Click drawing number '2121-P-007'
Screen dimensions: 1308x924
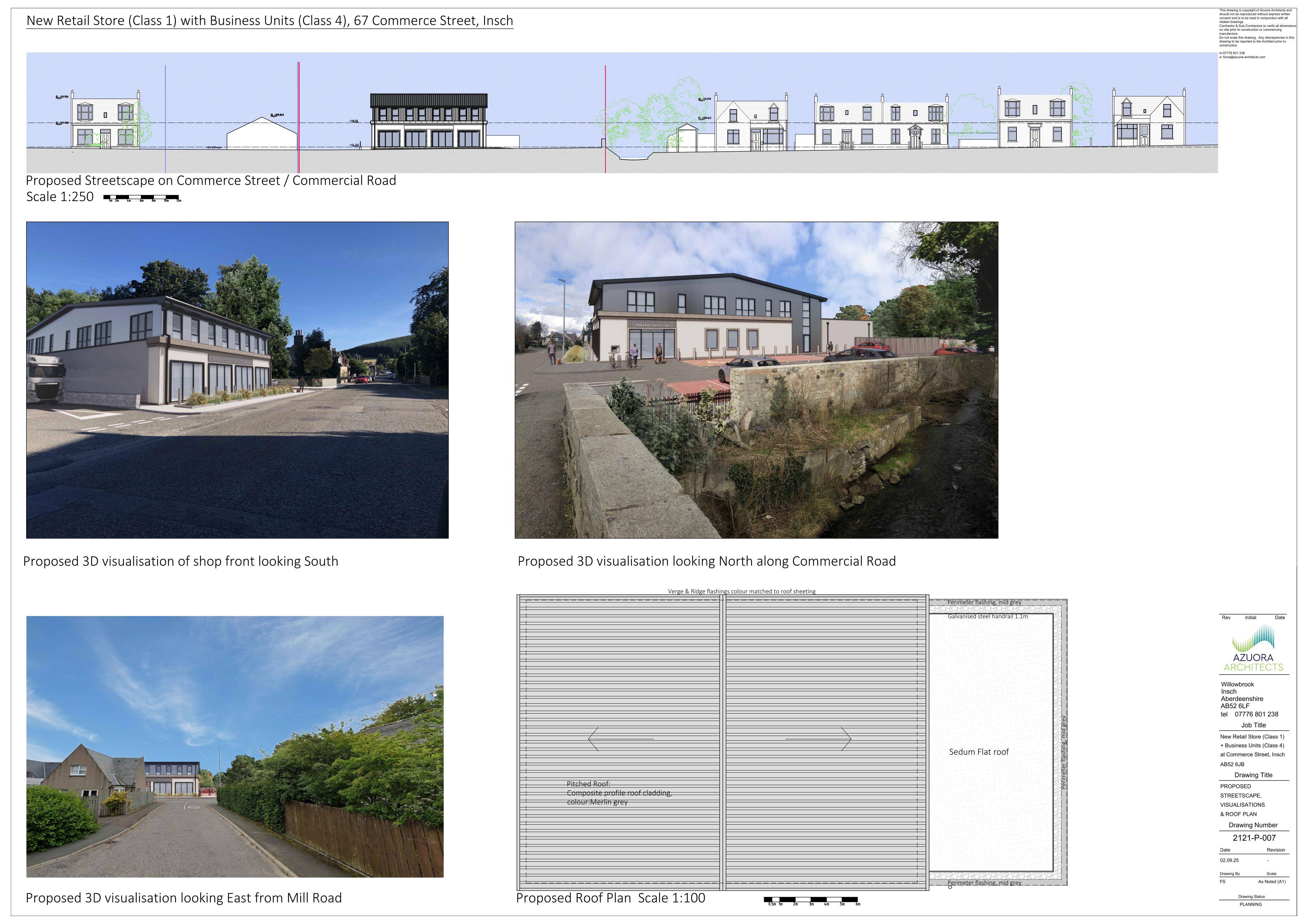1254,838
